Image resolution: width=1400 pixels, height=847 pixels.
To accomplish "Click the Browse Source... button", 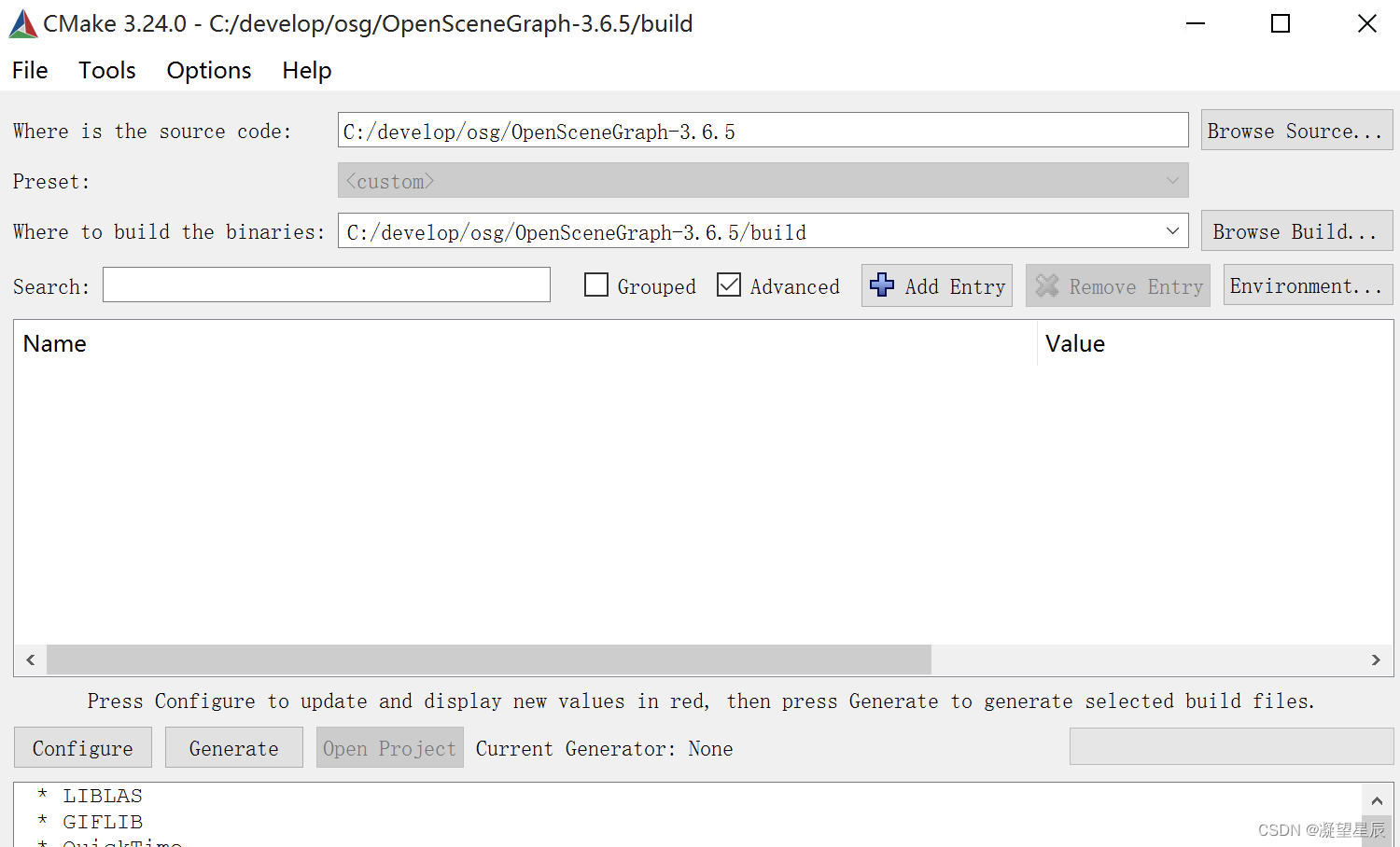I will click(1296, 130).
